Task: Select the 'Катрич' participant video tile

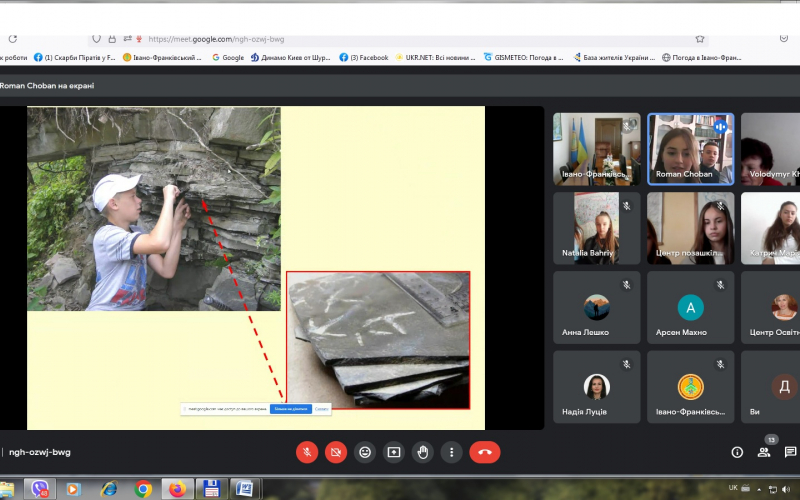Action: coord(770,228)
